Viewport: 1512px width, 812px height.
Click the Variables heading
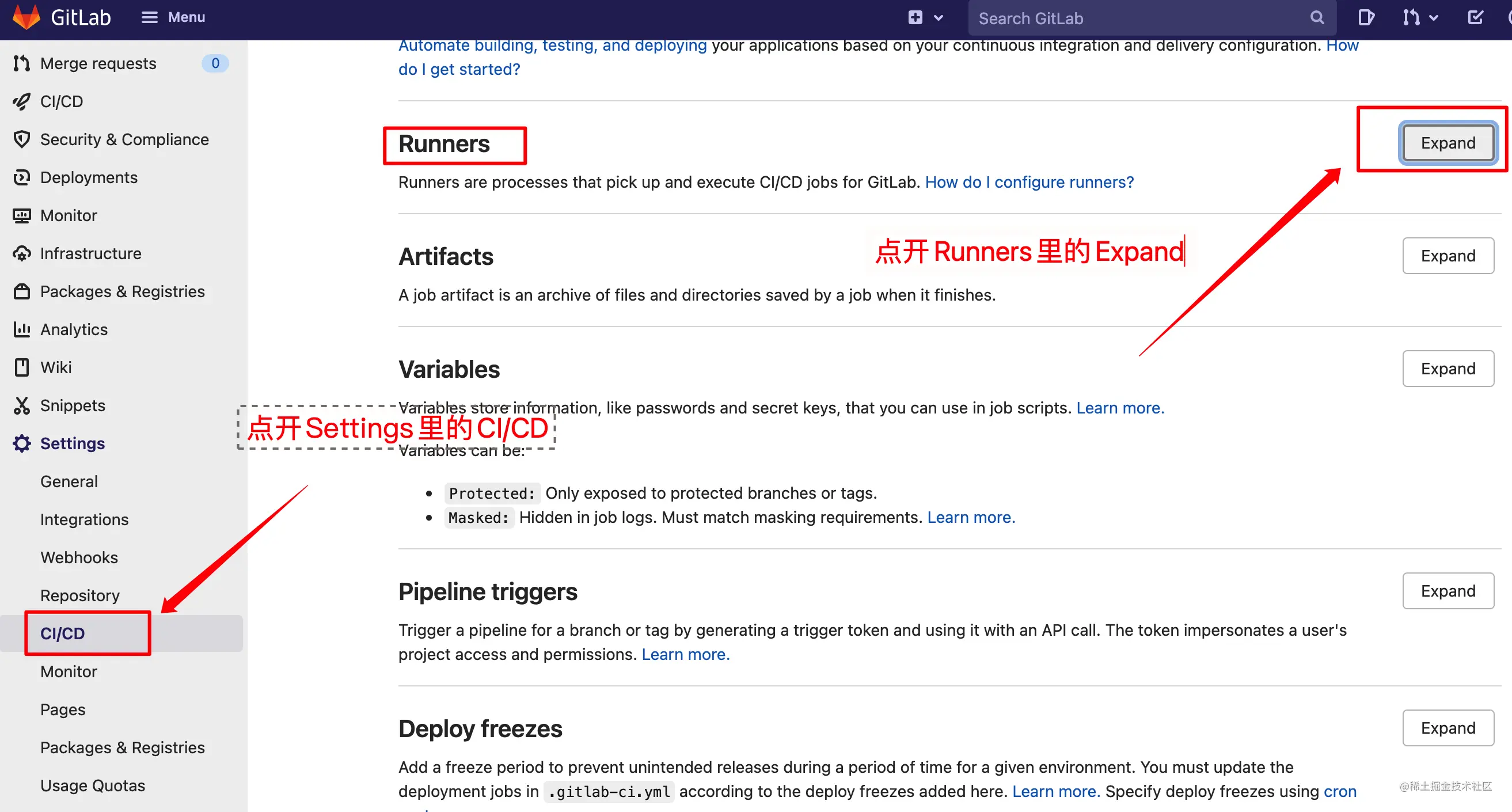point(449,369)
